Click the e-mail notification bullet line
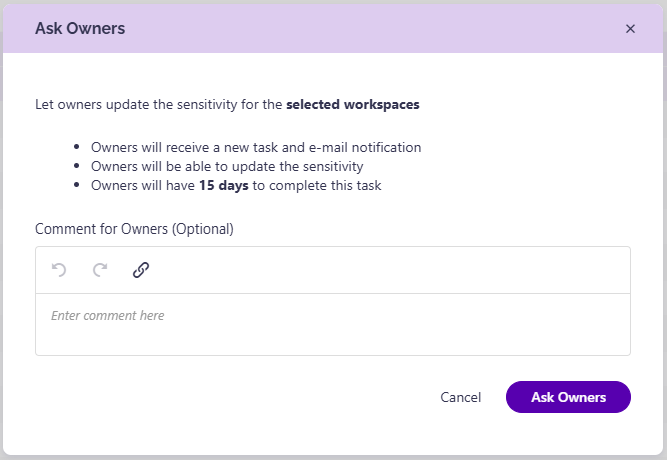This screenshot has width=667, height=460. click(x=256, y=147)
